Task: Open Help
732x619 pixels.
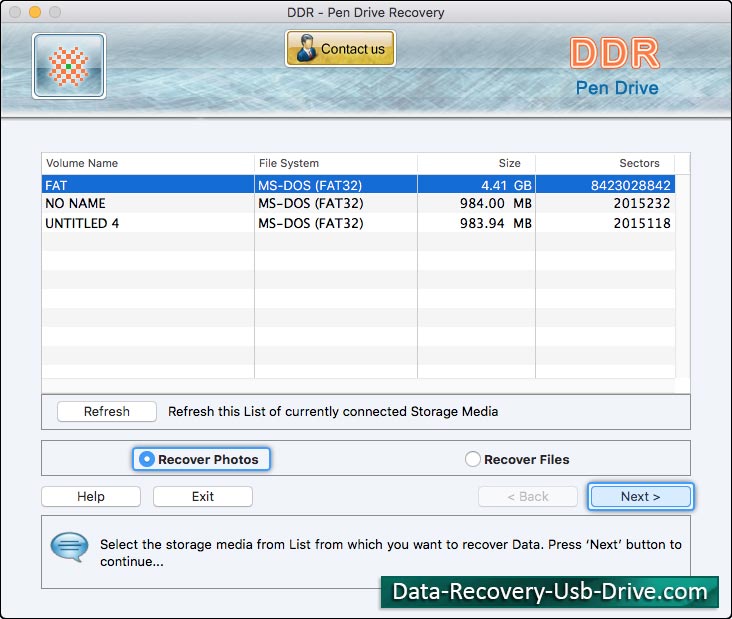Action: point(91,496)
